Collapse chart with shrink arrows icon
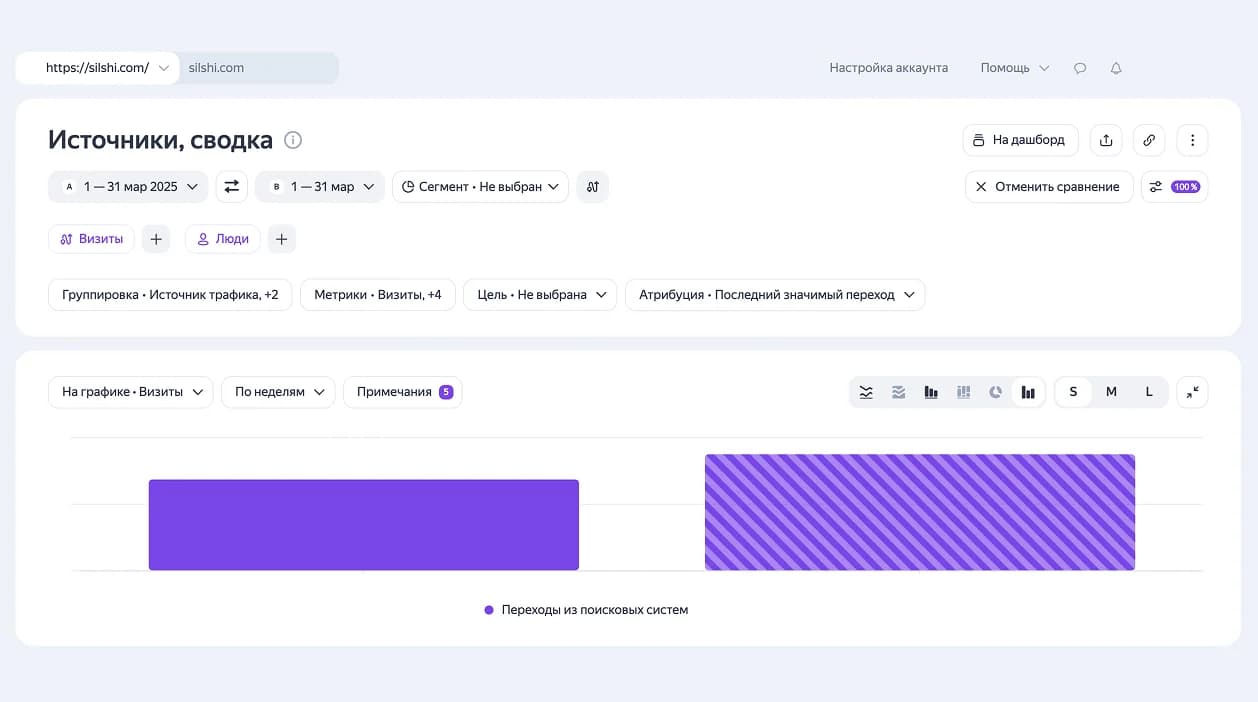 click(1192, 392)
